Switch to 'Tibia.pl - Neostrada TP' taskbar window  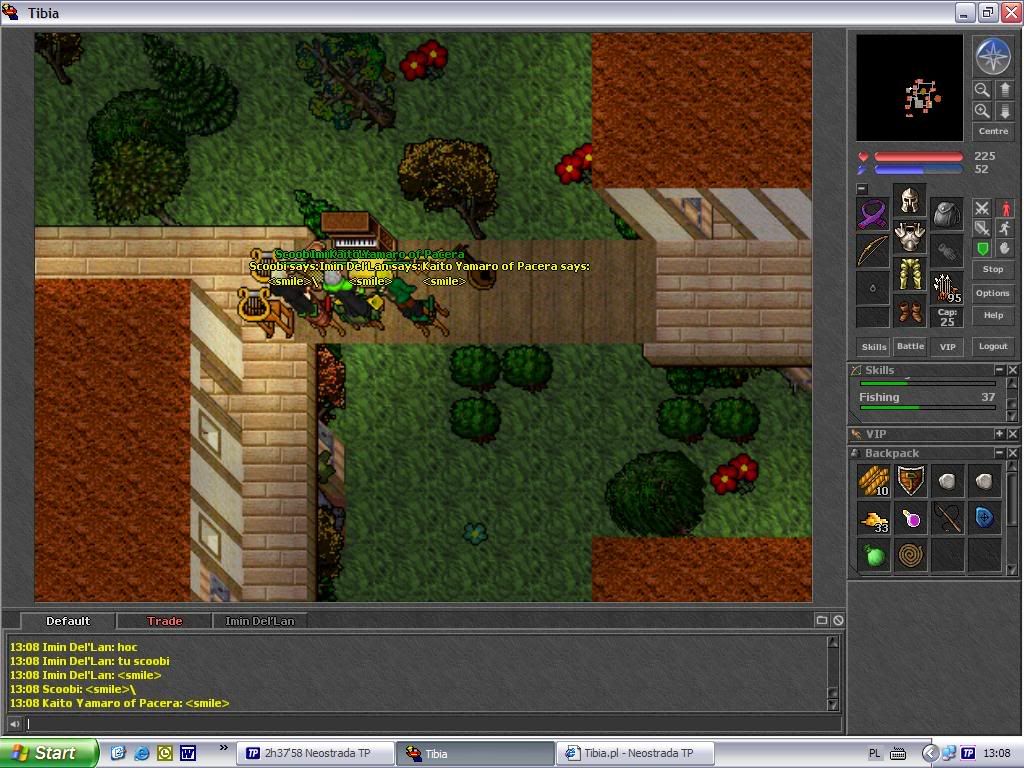[635, 754]
